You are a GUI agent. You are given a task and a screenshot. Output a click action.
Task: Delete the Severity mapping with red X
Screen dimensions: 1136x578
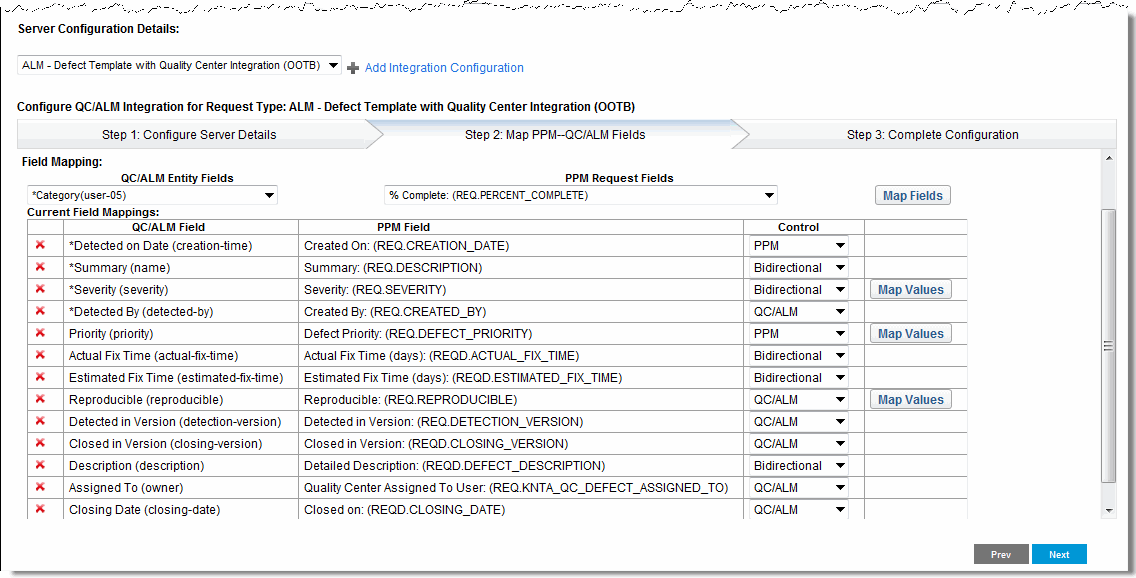click(40, 289)
